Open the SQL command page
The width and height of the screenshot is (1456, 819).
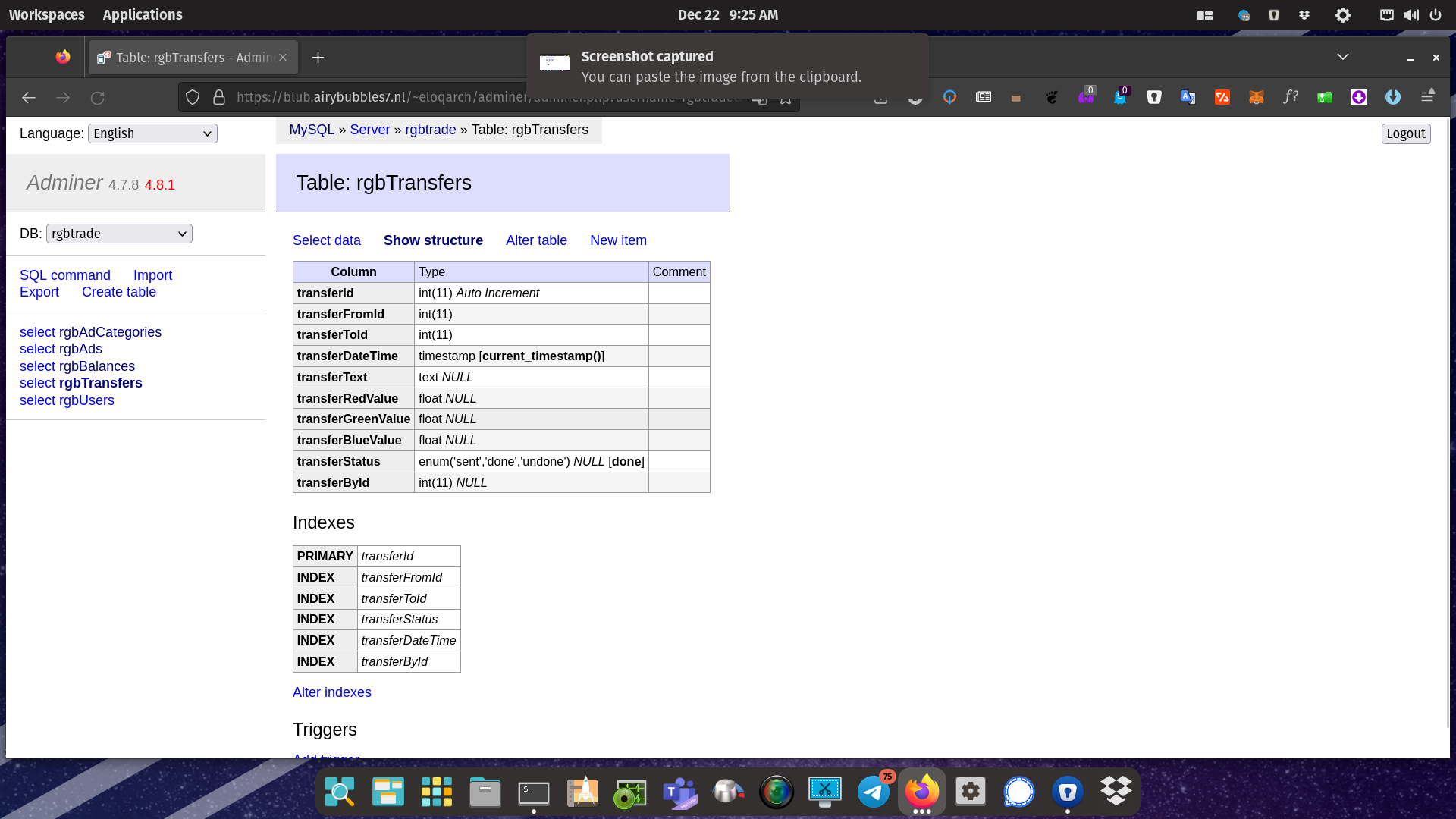point(65,275)
